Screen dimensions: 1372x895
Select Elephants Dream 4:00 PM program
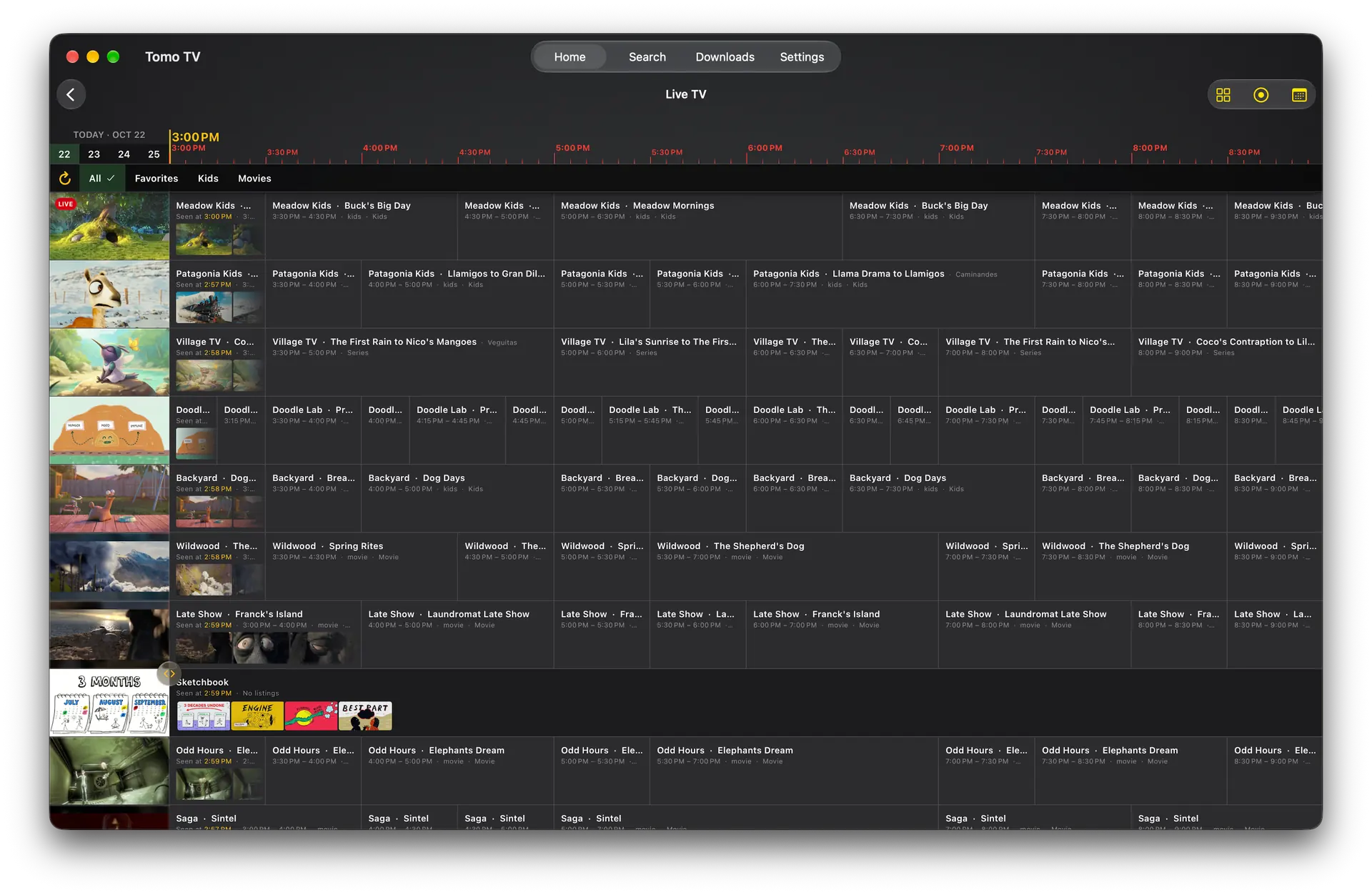point(457,771)
